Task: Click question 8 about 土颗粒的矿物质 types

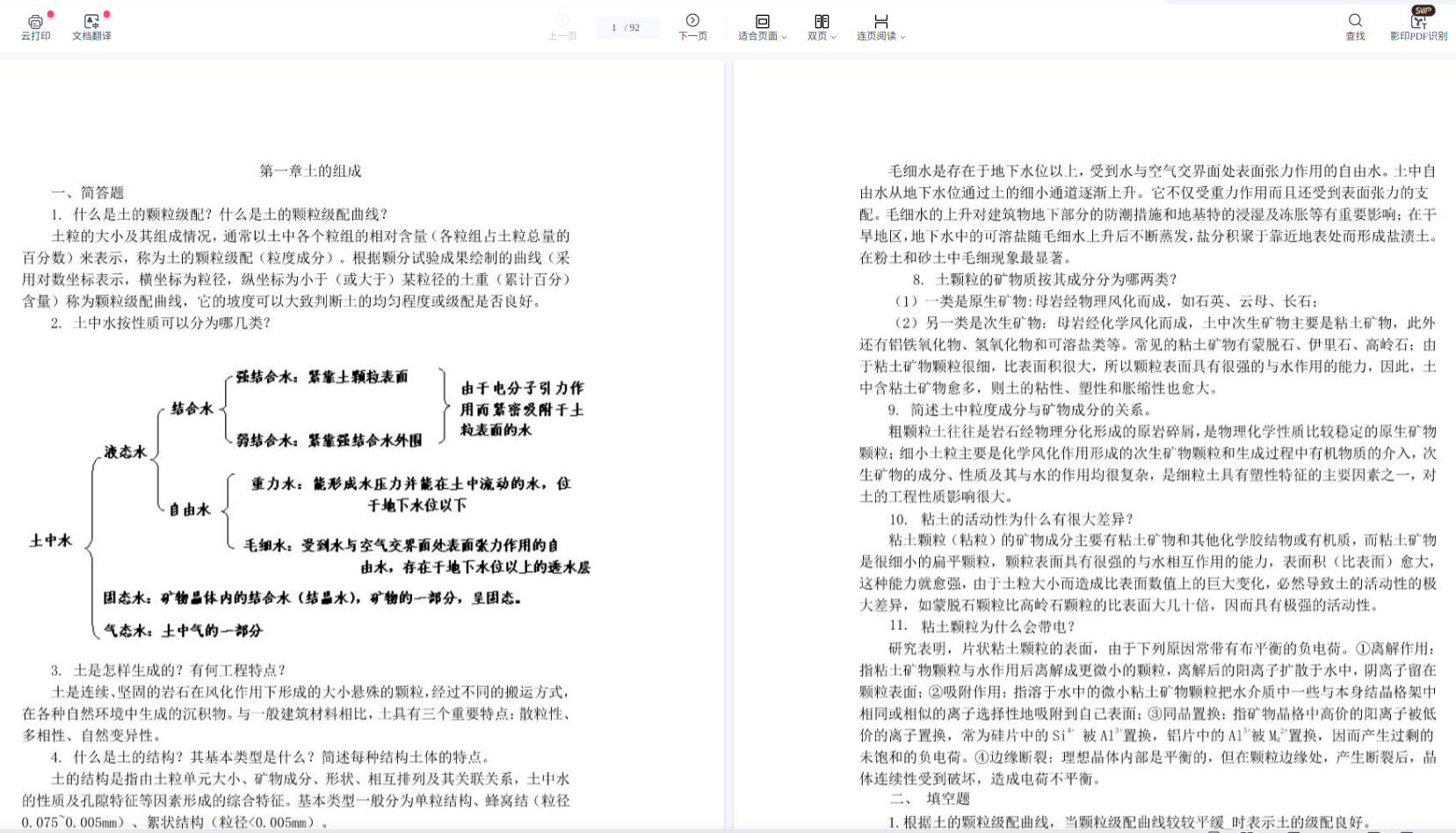Action: tap(1044, 279)
